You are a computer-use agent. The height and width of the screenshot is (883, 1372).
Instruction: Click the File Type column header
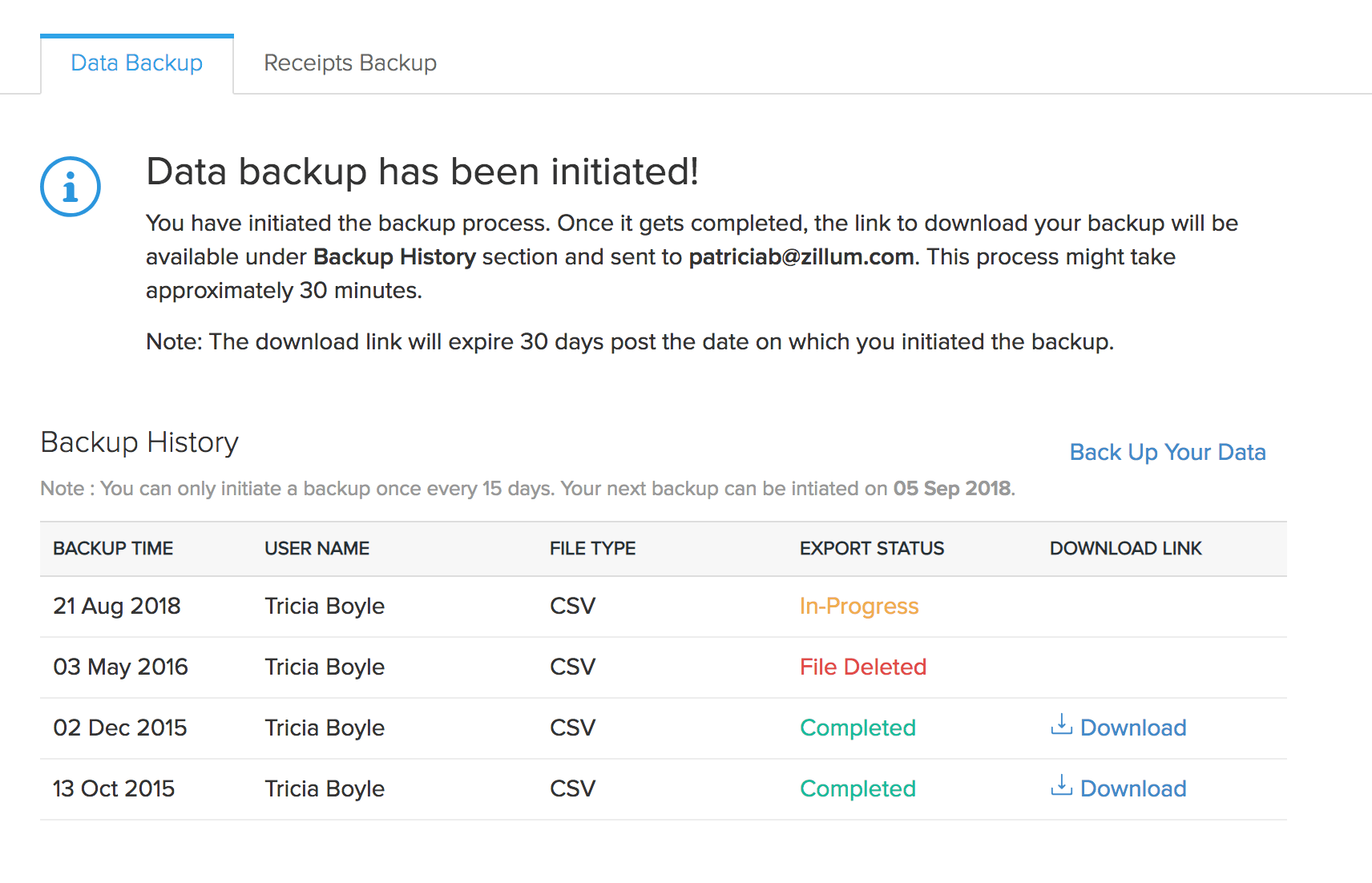click(x=592, y=549)
